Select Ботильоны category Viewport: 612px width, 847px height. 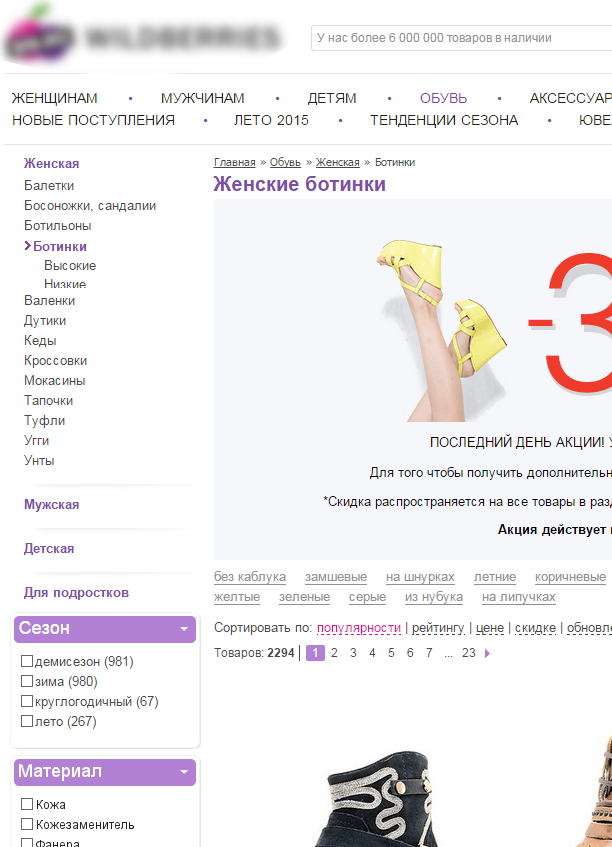(x=57, y=226)
